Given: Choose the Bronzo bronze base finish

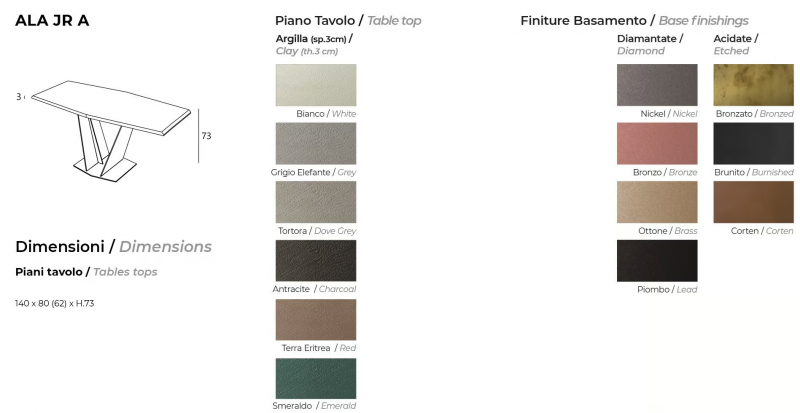Looking at the screenshot, I should point(657,143).
